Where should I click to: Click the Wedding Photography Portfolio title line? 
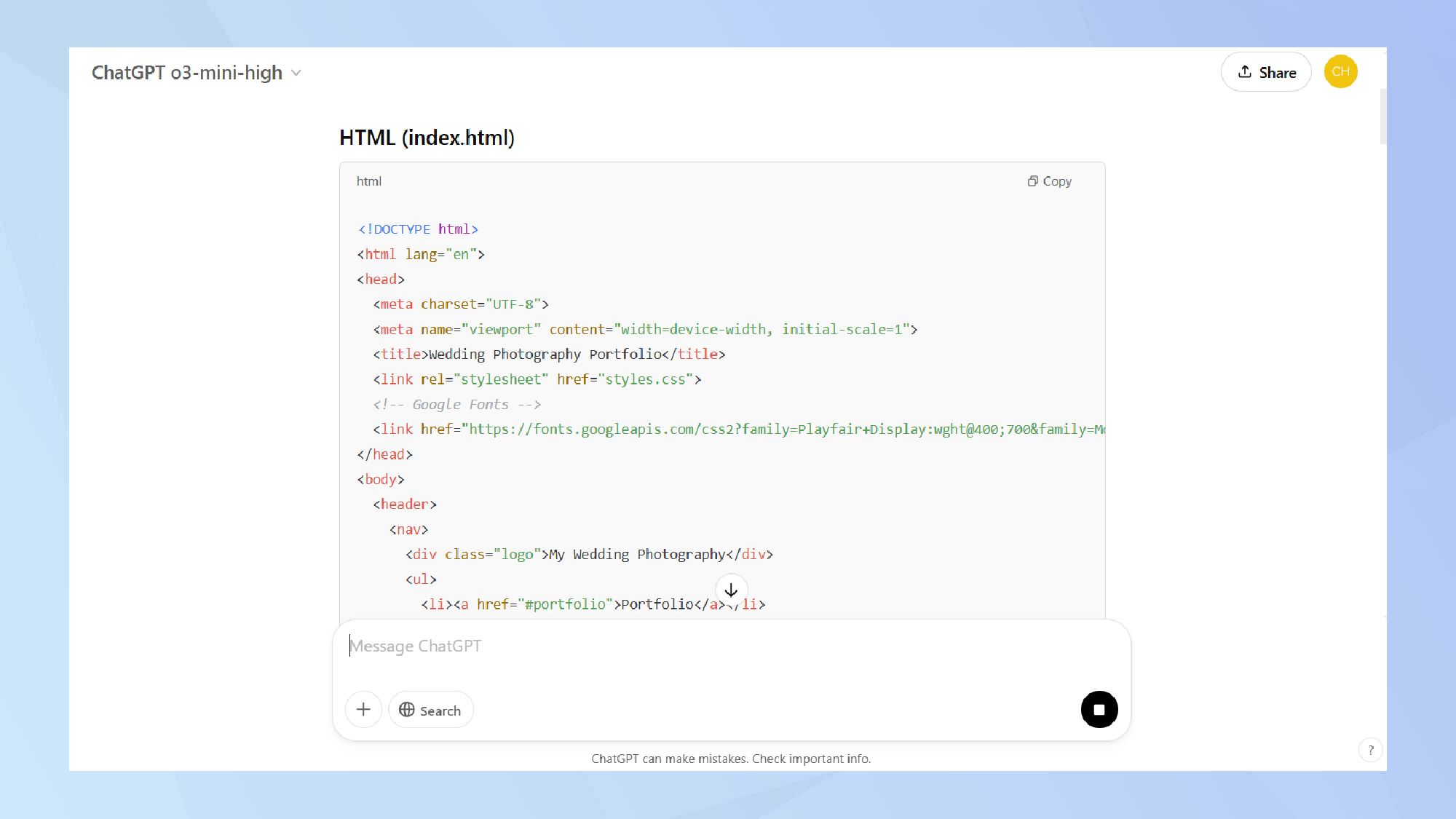pos(549,355)
